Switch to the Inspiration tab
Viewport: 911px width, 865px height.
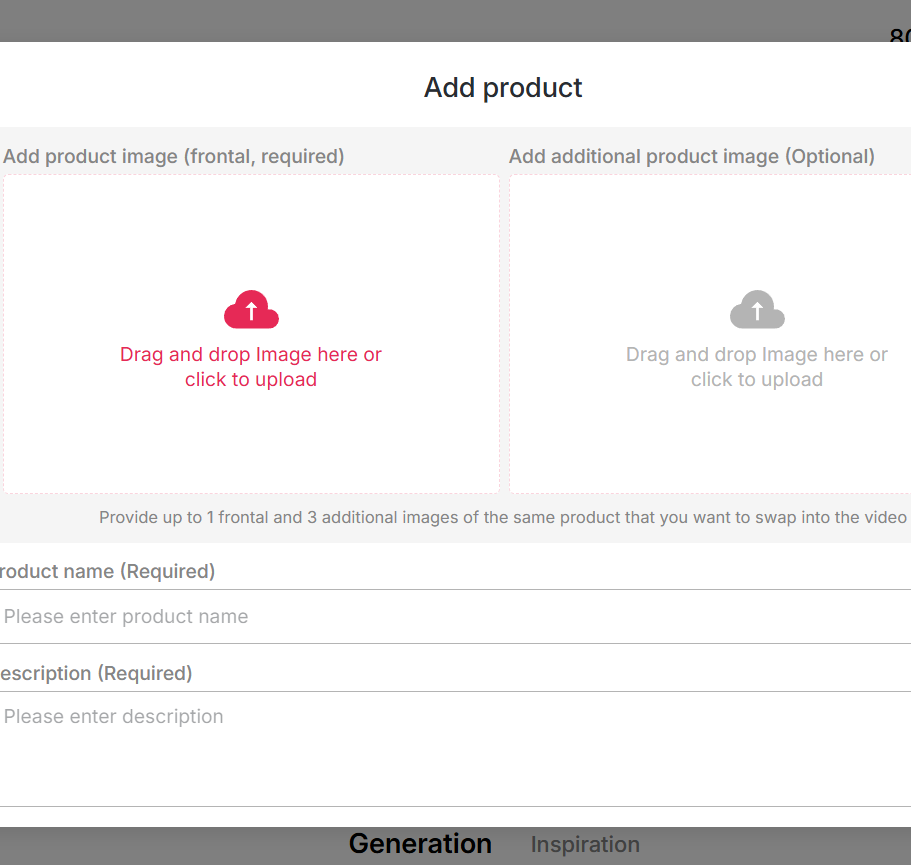tap(585, 844)
